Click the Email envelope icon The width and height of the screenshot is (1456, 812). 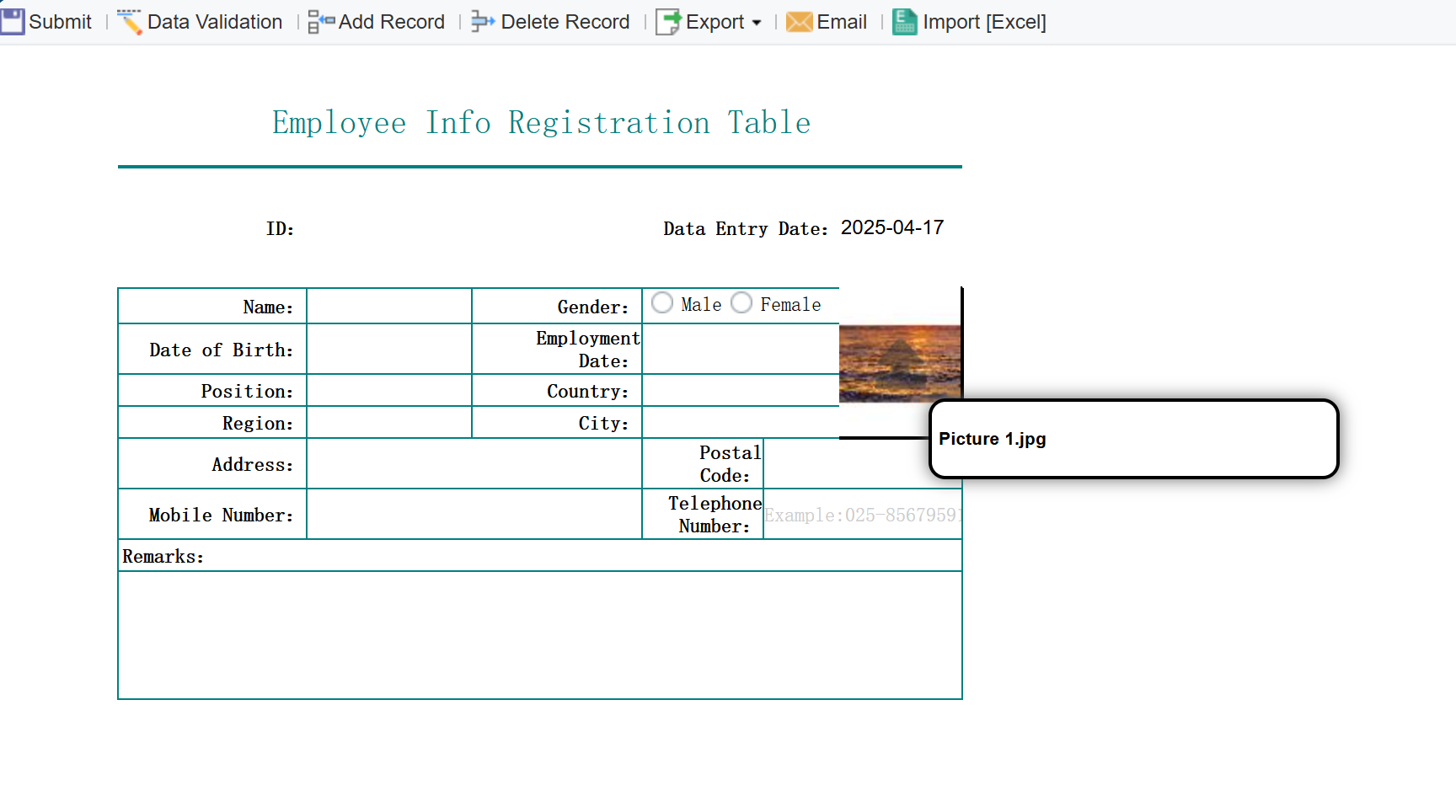(798, 22)
